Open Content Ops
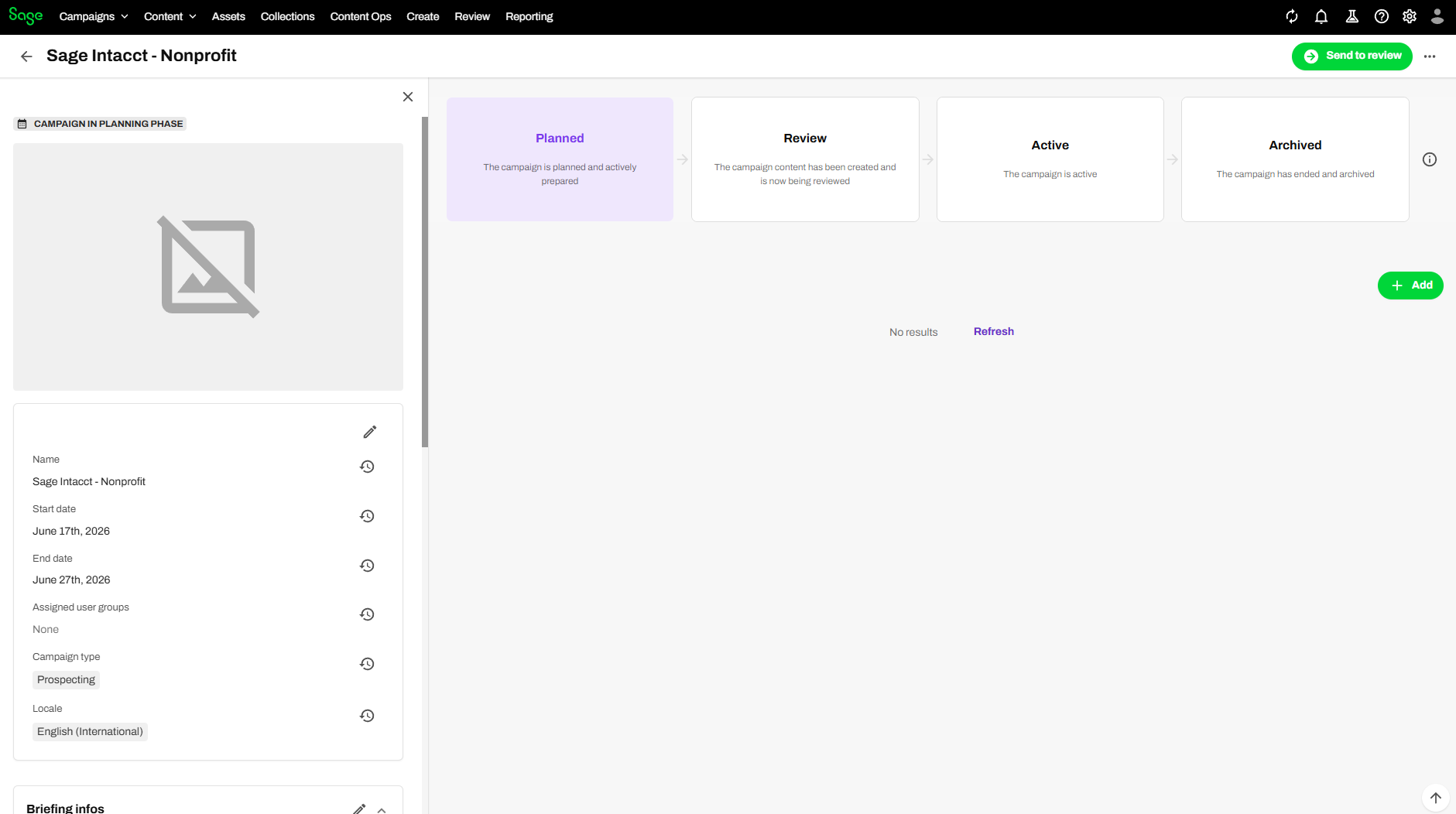This screenshot has height=814, width=1456. pyautogui.click(x=361, y=16)
